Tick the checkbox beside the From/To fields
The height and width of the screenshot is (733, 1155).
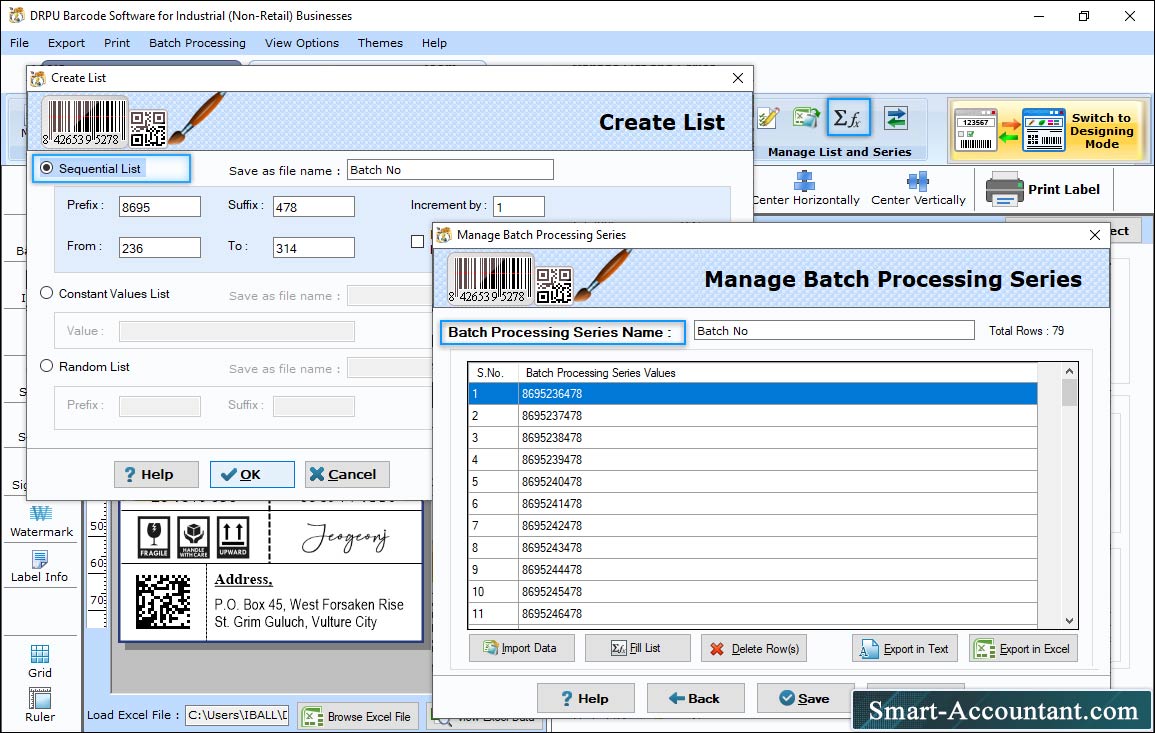click(418, 241)
